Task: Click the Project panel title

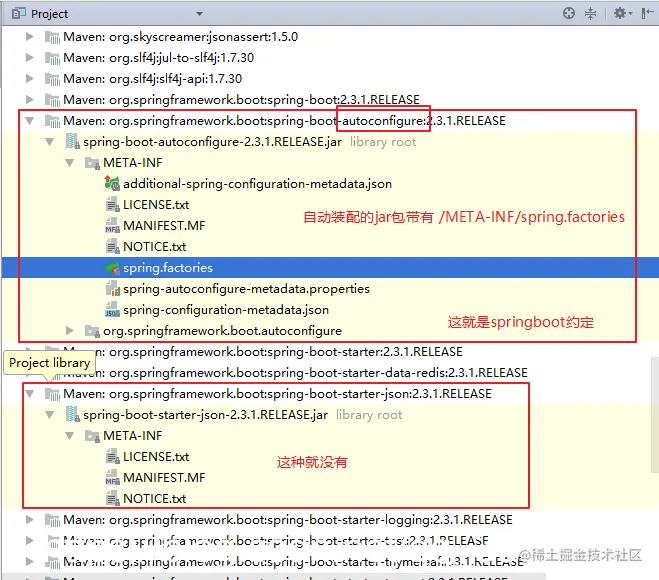Action: 49,14
